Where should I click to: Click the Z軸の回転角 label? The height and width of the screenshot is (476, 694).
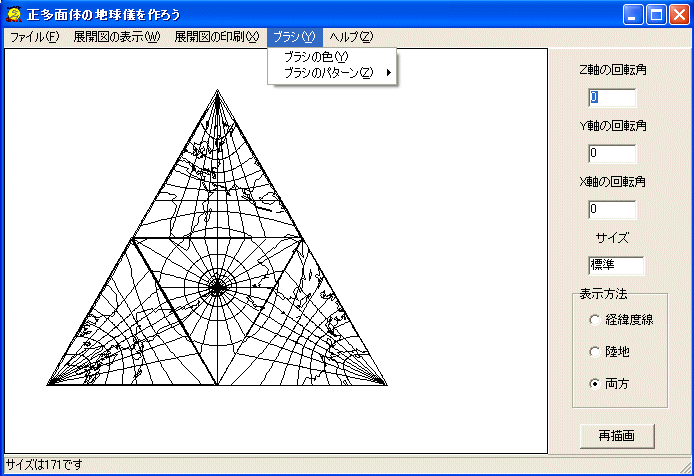[613, 70]
